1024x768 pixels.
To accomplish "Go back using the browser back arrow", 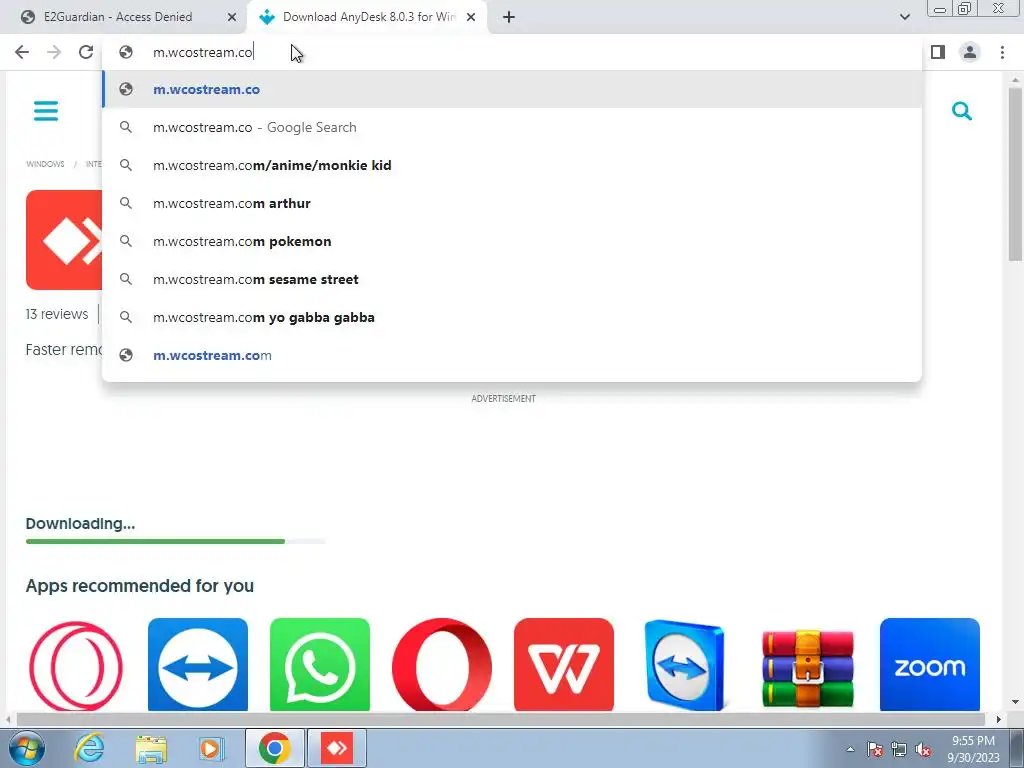I will 22,52.
